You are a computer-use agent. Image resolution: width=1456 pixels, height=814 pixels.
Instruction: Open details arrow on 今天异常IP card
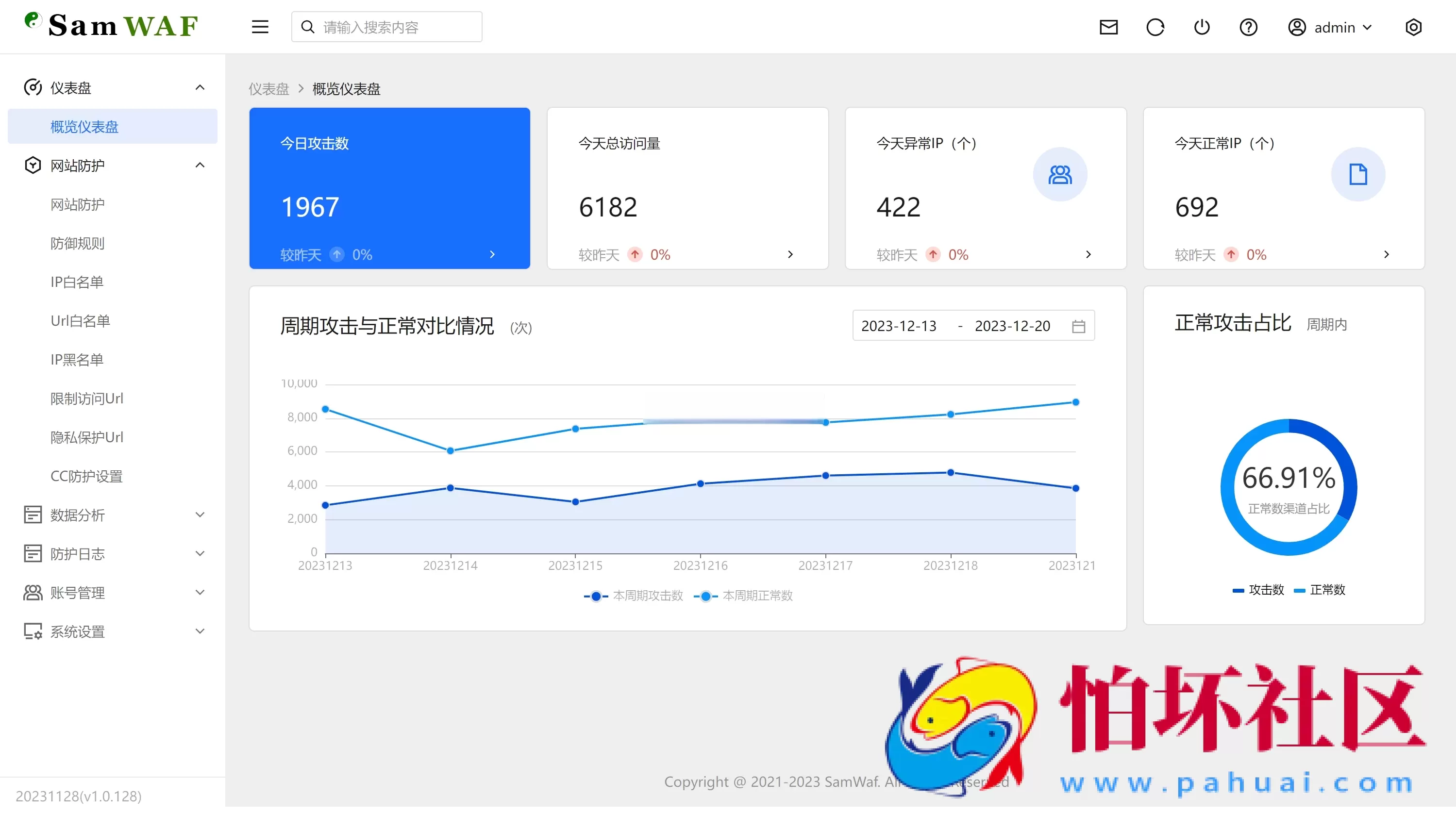1088,254
